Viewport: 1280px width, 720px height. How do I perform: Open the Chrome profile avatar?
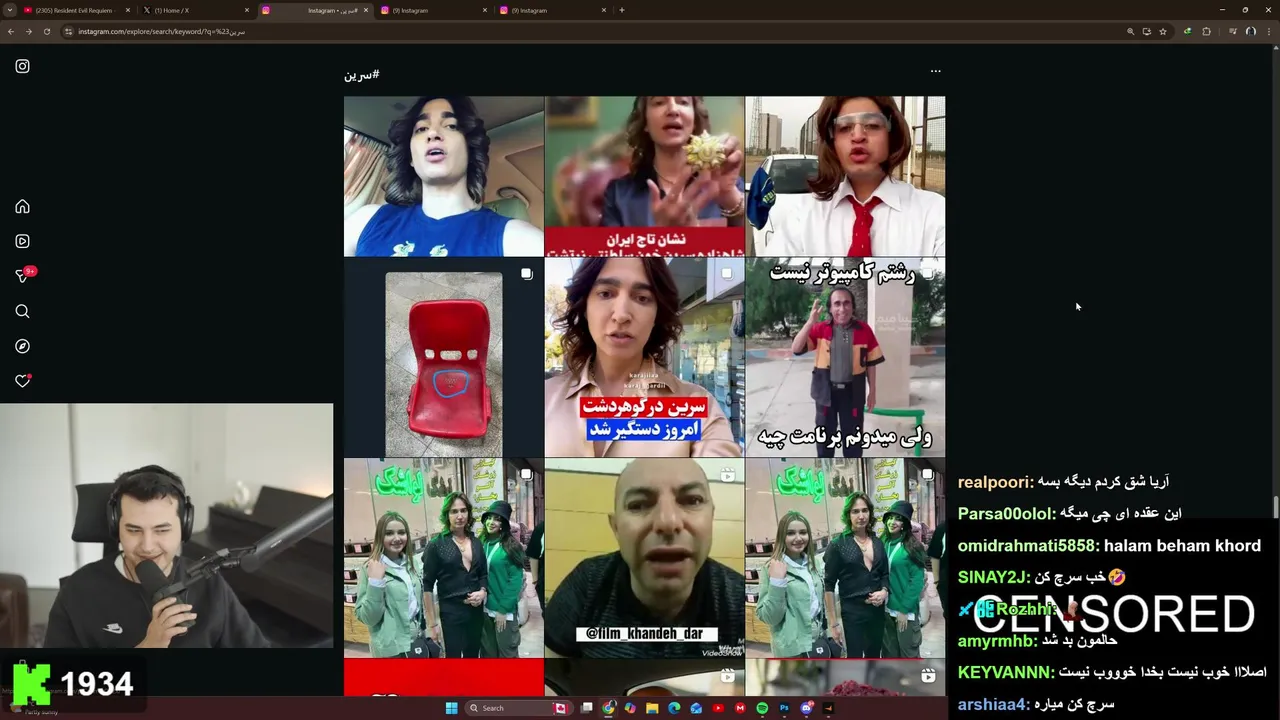pyautogui.click(x=1250, y=31)
